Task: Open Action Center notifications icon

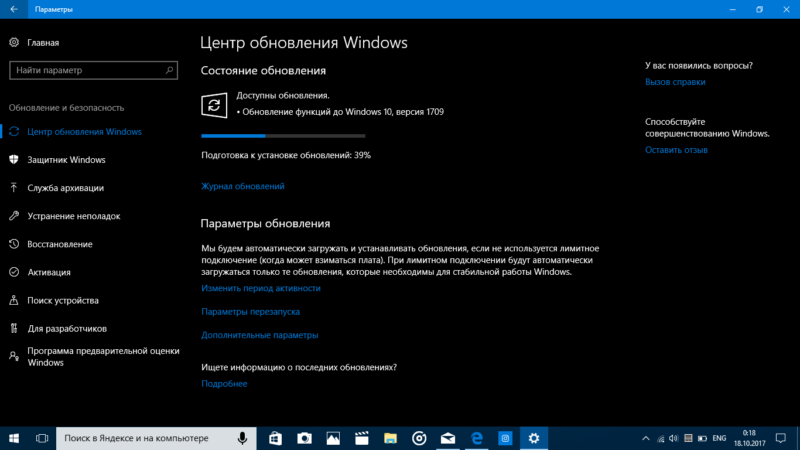Action: (x=781, y=438)
